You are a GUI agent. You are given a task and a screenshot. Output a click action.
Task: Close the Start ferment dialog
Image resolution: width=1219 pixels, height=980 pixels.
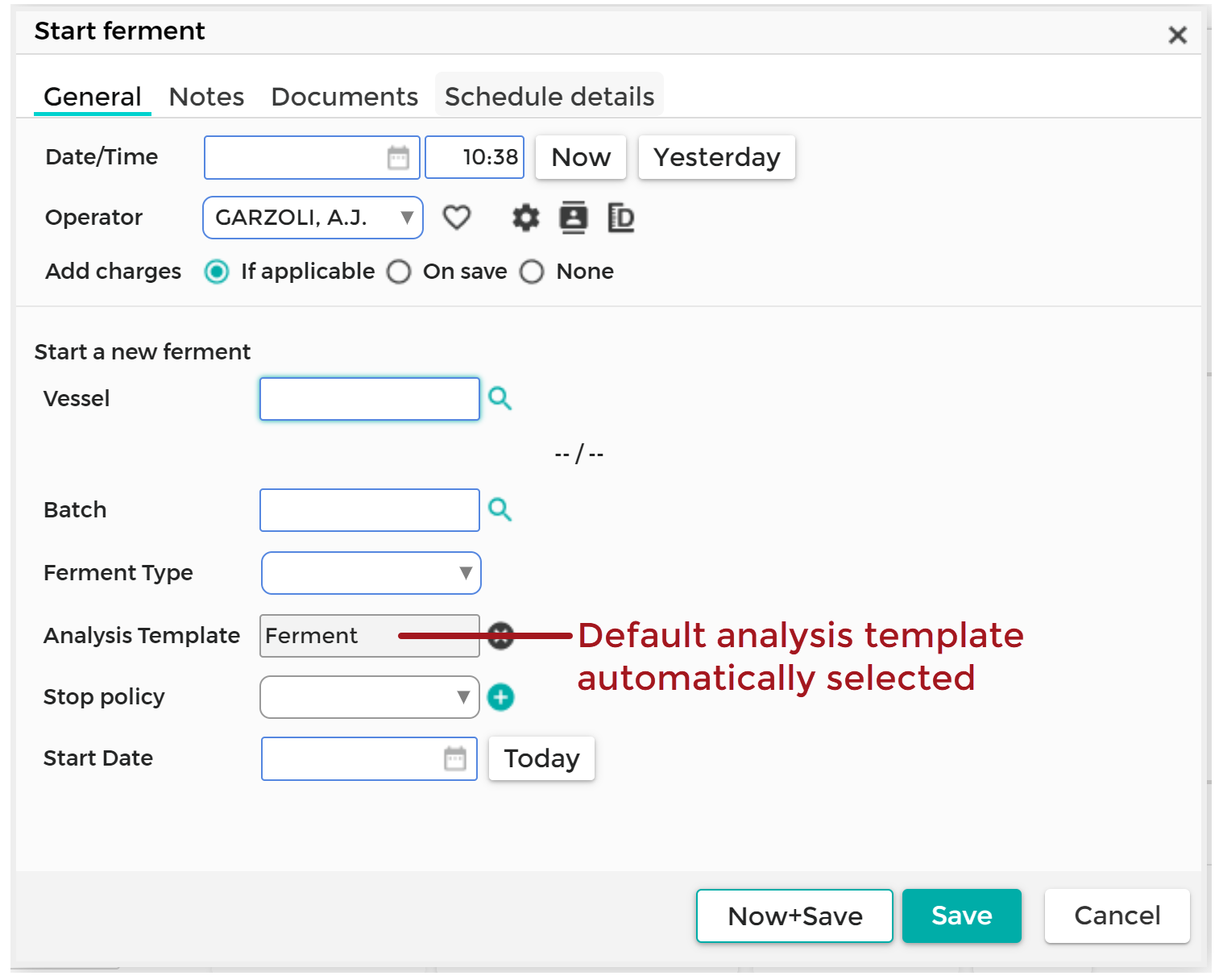click(1177, 35)
